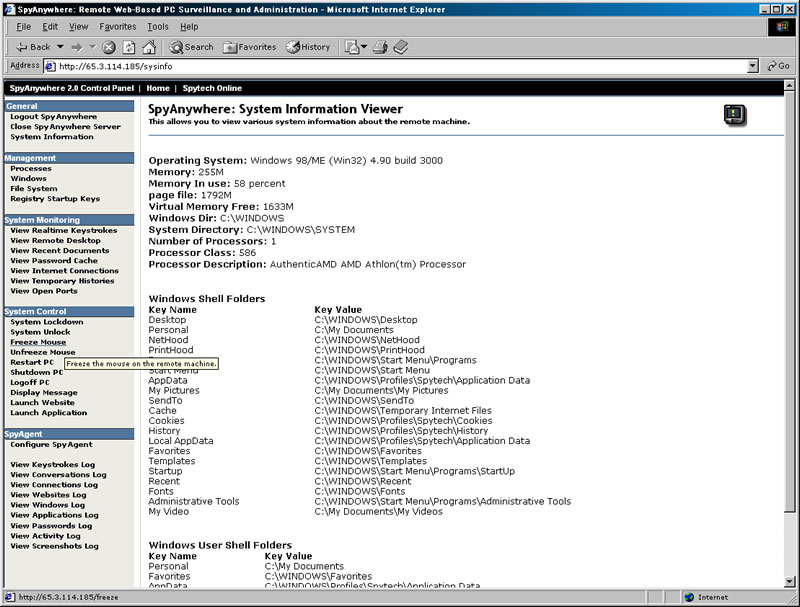The image size is (800, 607).
Task: Open the Back history dropdown arrow
Action: coord(60,47)
